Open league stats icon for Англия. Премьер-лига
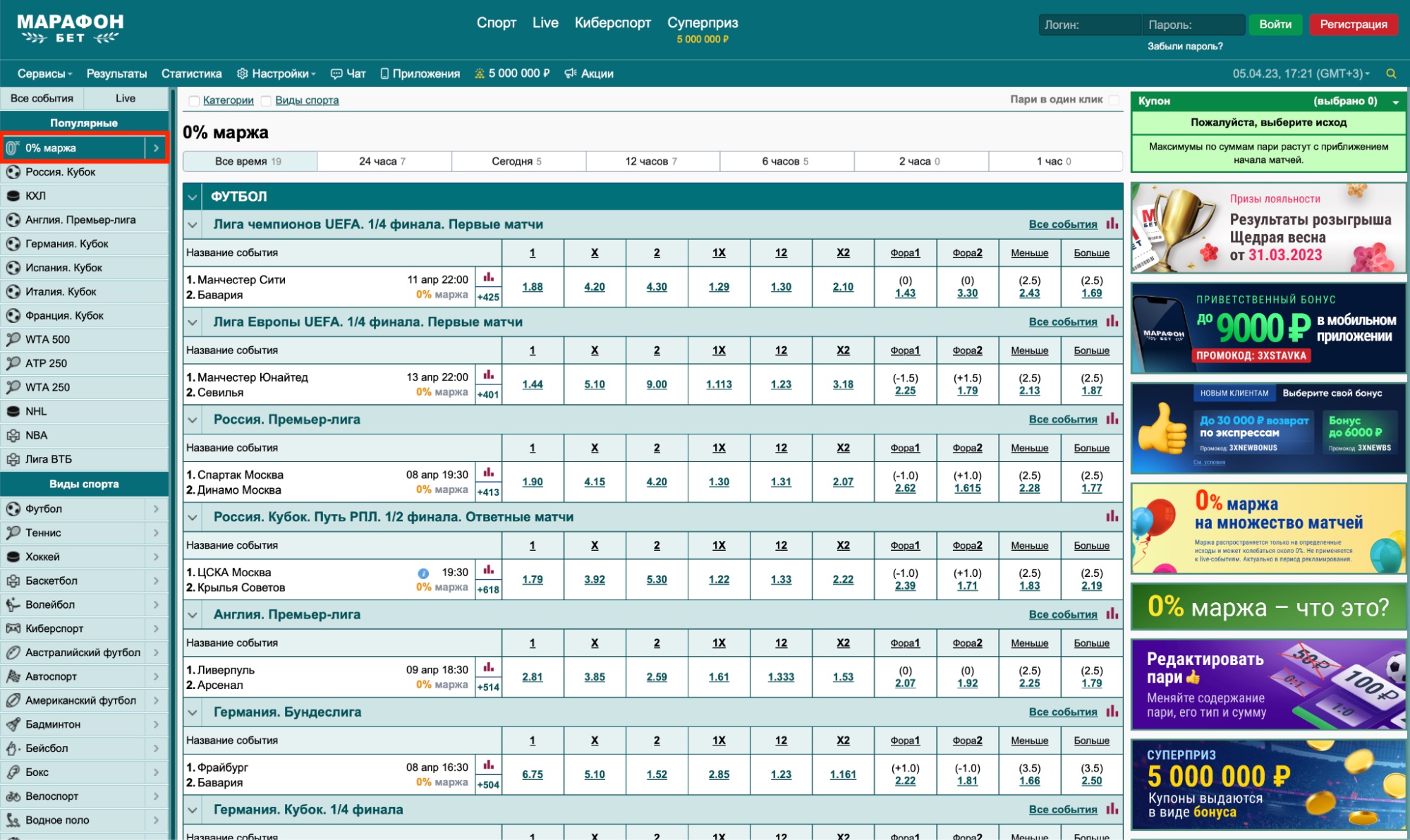Viewport: 1410px width, 840px height. pyautogui.click(x=1112, y=614)
